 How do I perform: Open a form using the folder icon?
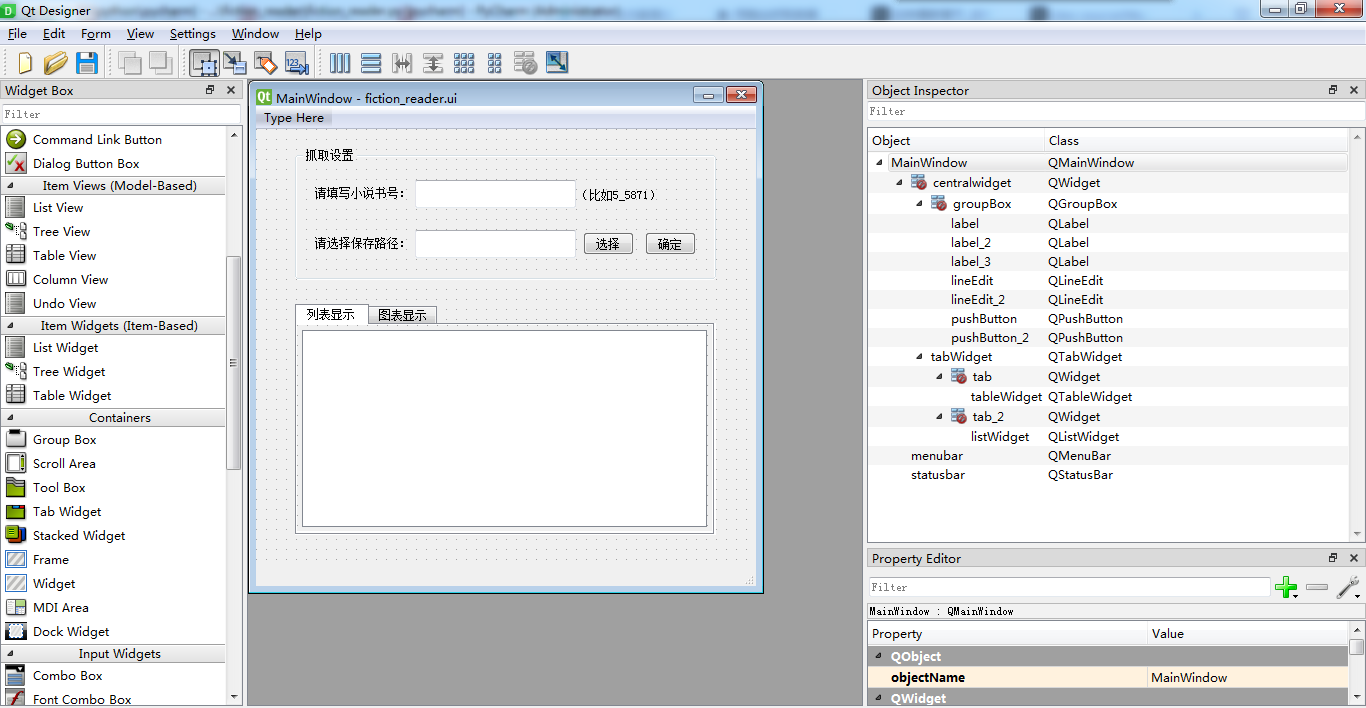pyautogui.click(x=55, y=63)
